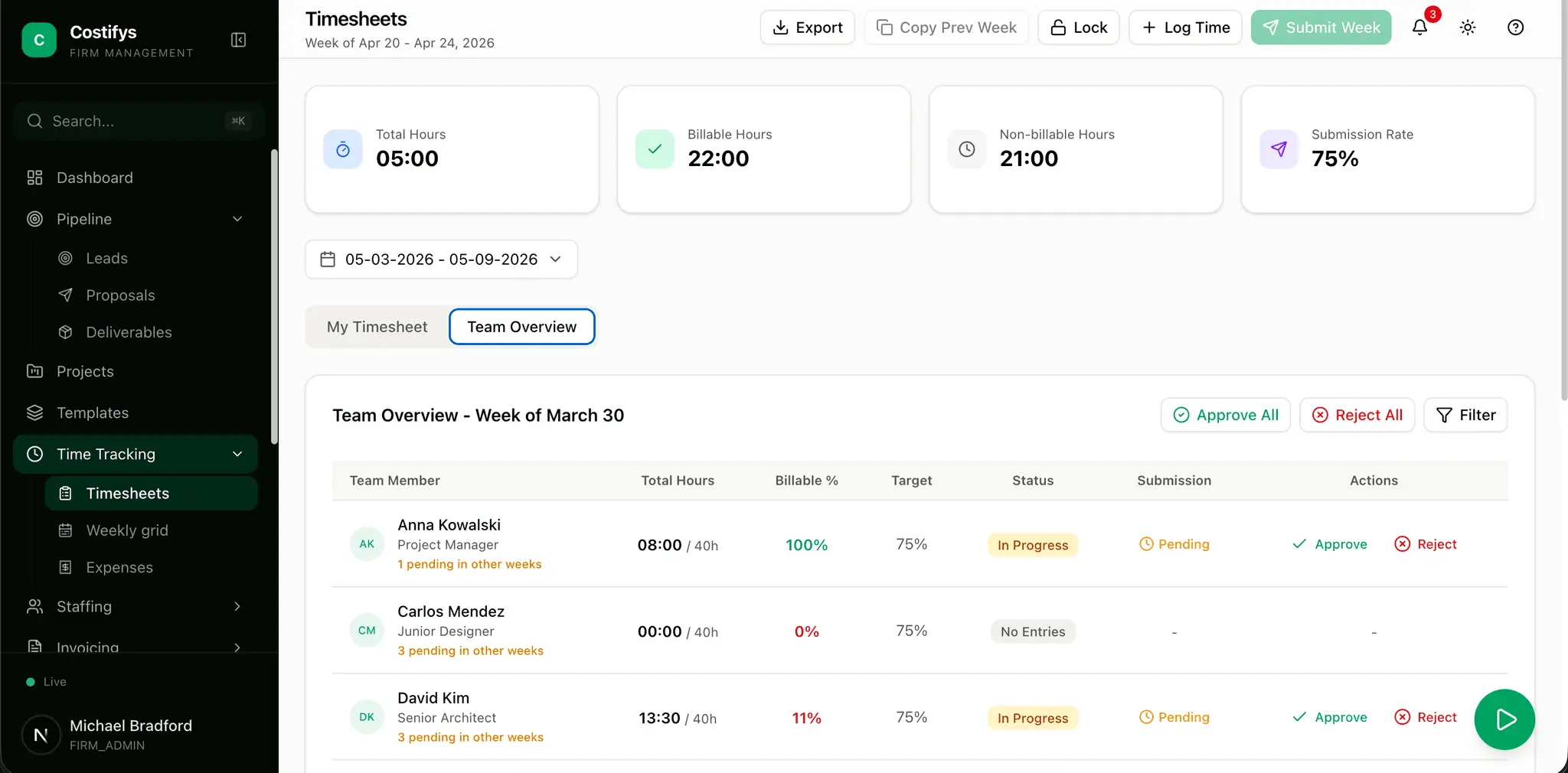Click the green play timer button
The height and width of the screenshot is (773, 1568).
click(x=1504, y=719)
